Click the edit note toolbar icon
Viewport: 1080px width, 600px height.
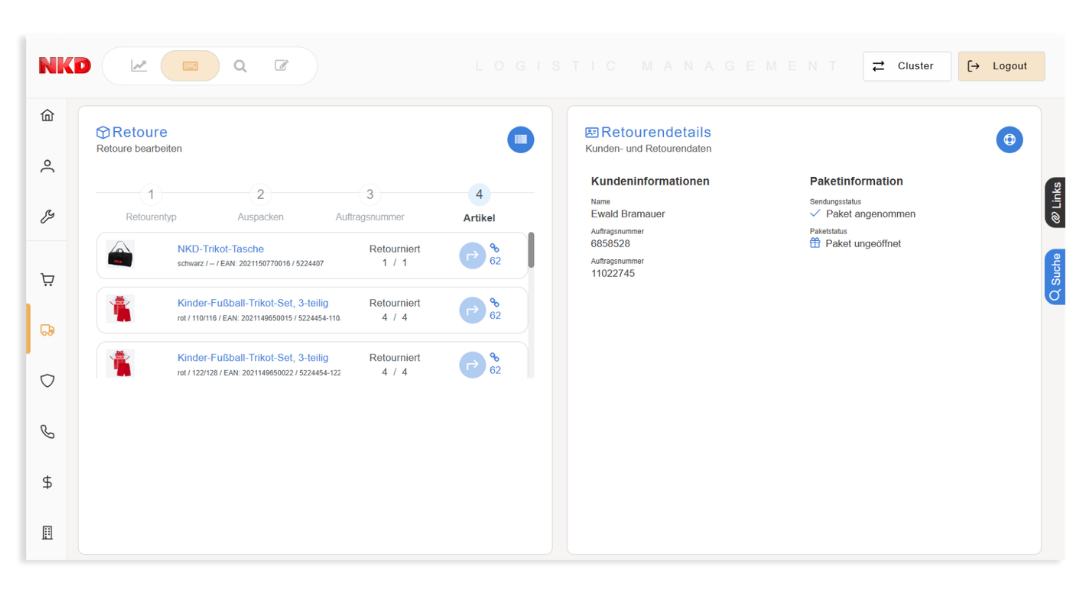(282, 66)
